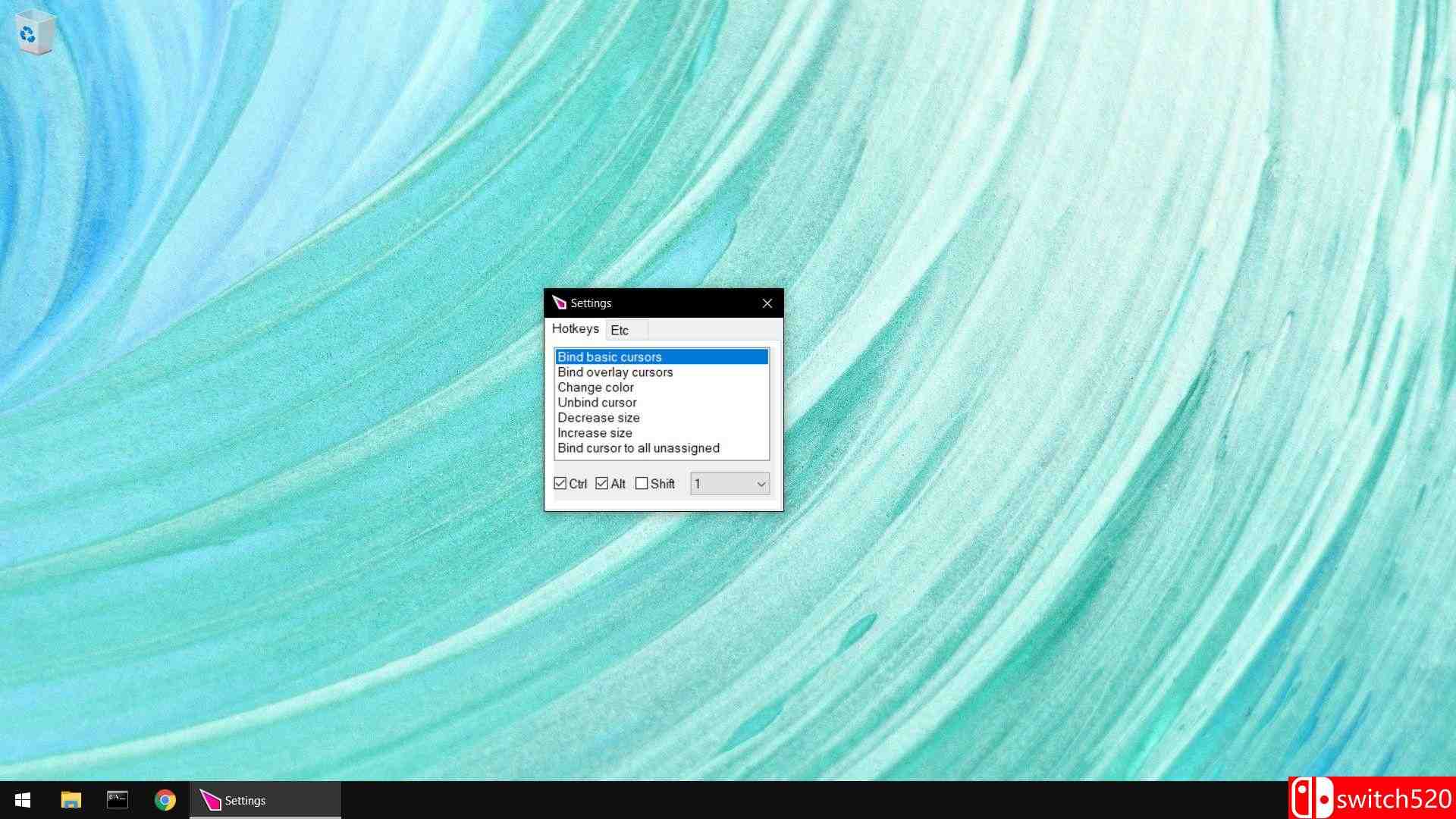Screen dimensions: 1456x819
Task: Open Command Prompt taskbar icon
Action: [118, 800]
